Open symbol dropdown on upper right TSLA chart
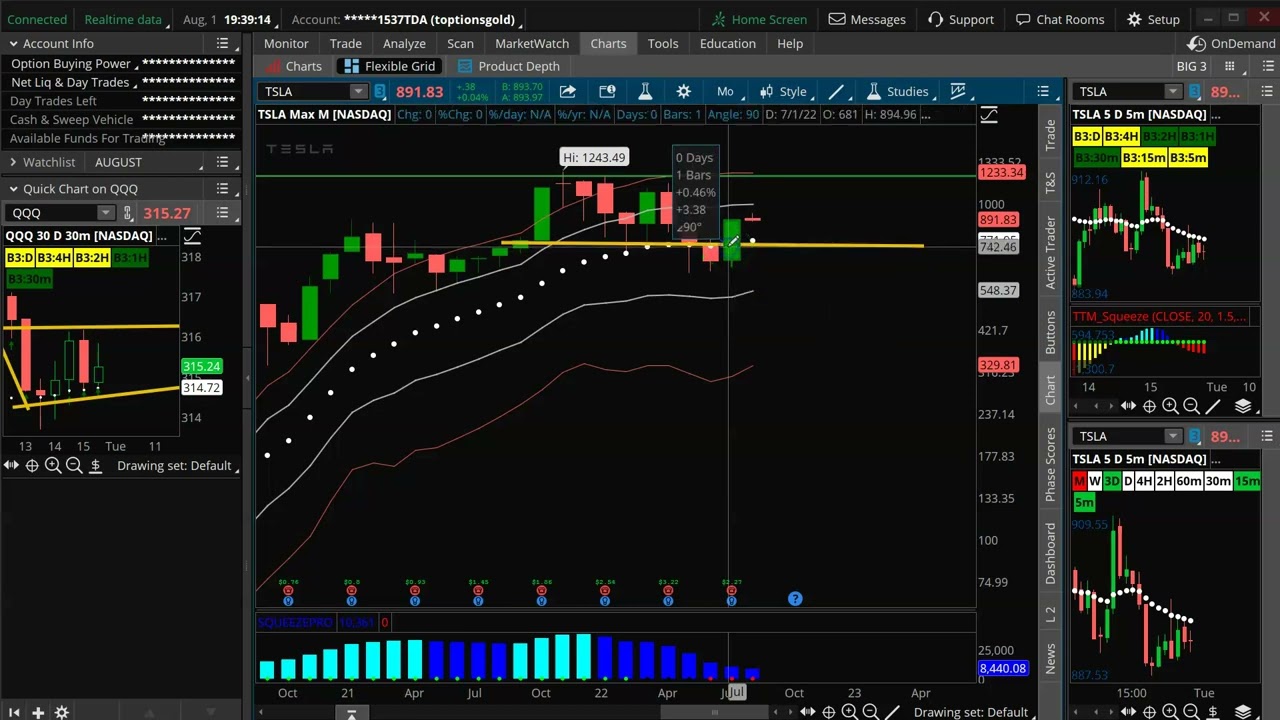The width and height of the screenshot is (1280, 720). (x=1173, y=92)
